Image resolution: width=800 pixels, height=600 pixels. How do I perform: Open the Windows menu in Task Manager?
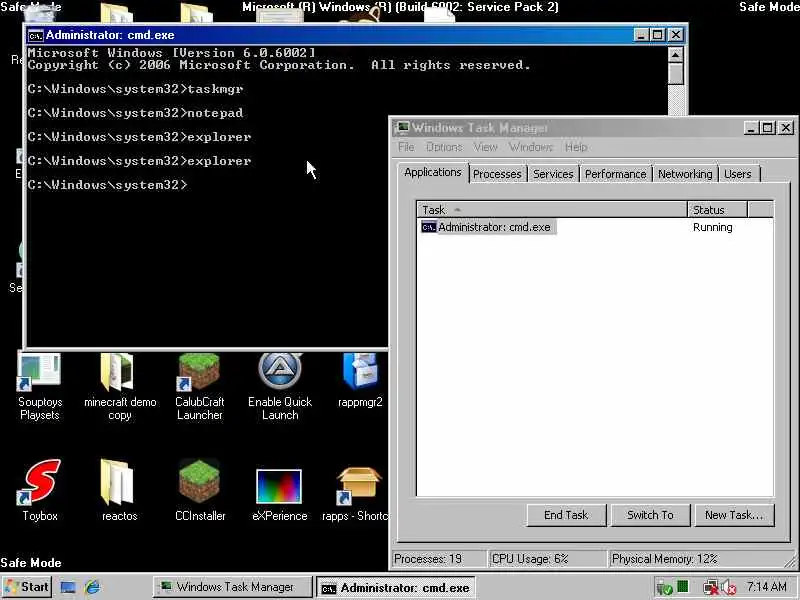click(x=531, y=147)
